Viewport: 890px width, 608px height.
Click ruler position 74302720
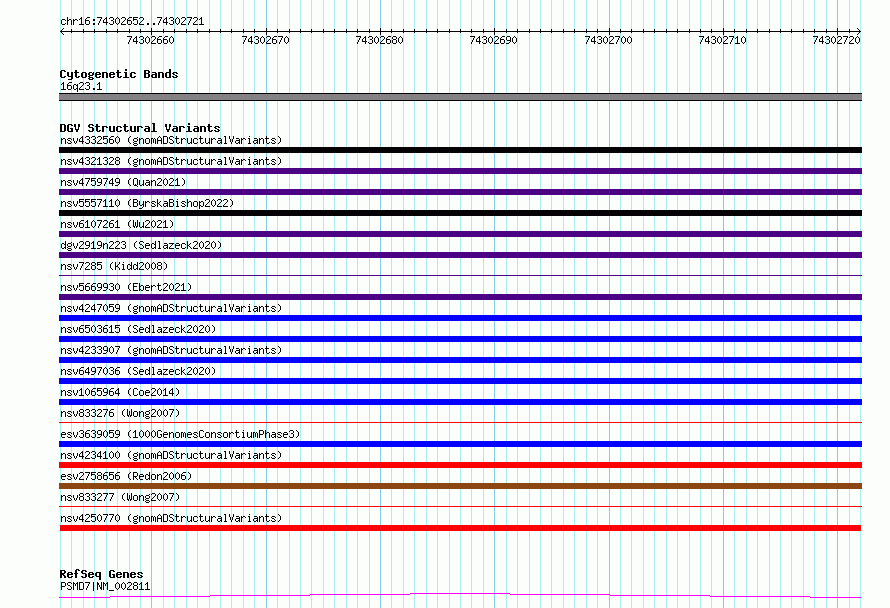836,40
